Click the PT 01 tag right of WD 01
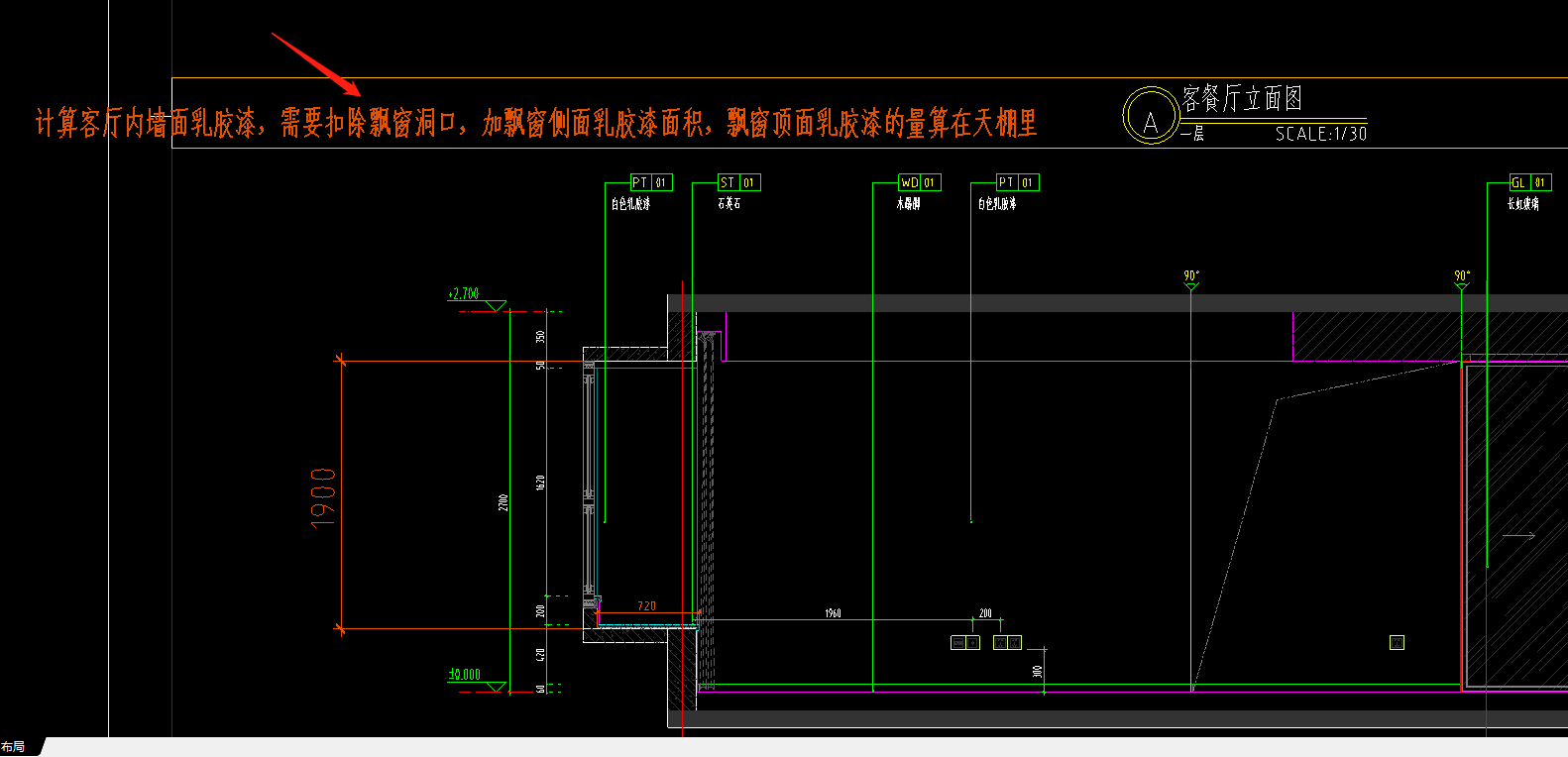Screen dimensions: 1568x757 click(1018, 182)
